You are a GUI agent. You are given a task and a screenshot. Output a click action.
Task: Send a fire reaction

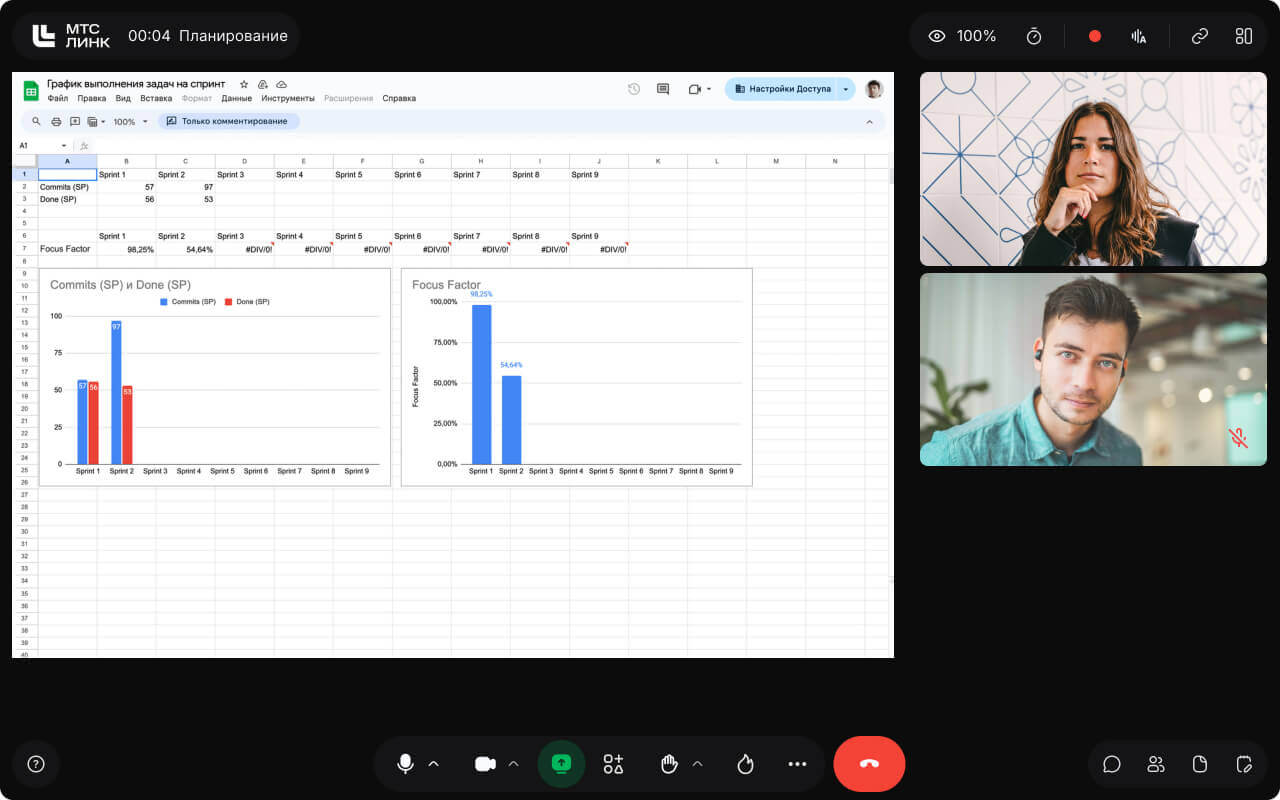coord(744,764)
